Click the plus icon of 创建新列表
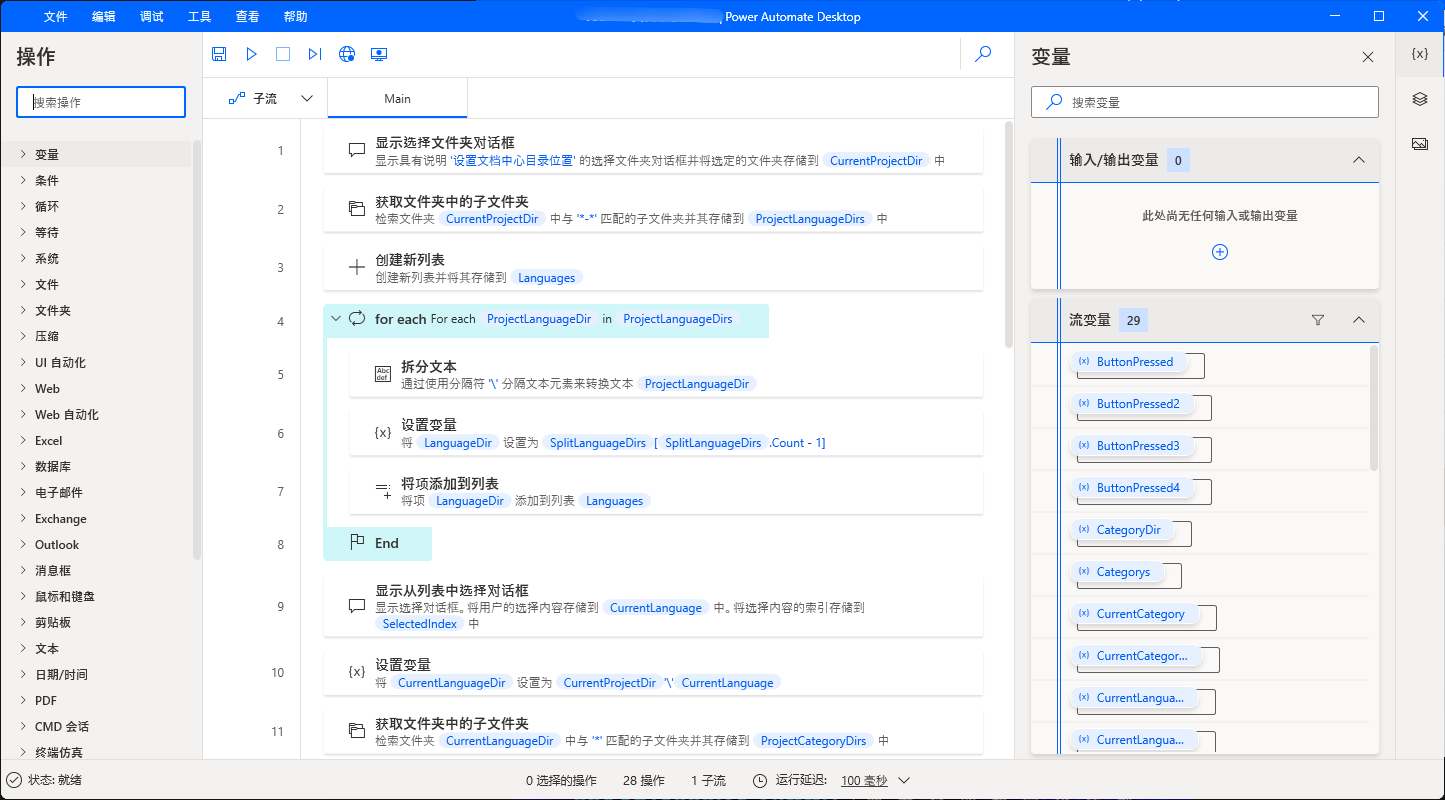This screenshot has height=800, width=1445. pos(357,268)
